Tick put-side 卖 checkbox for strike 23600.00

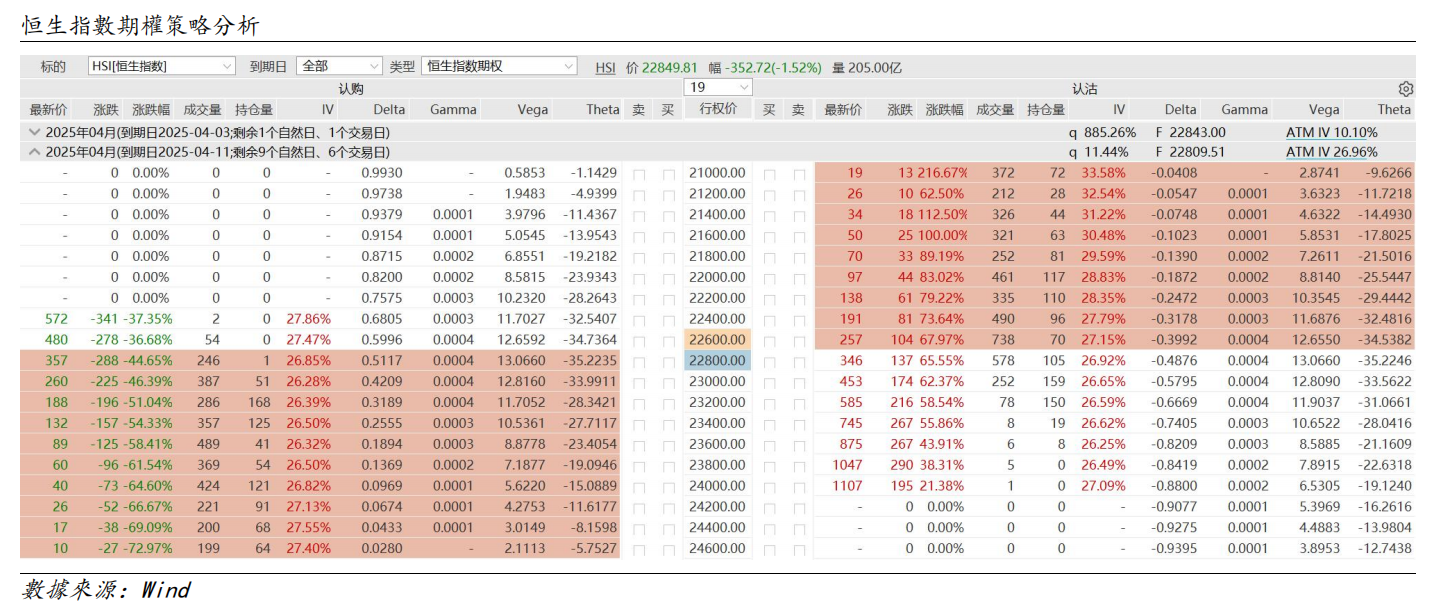(798, 444)
